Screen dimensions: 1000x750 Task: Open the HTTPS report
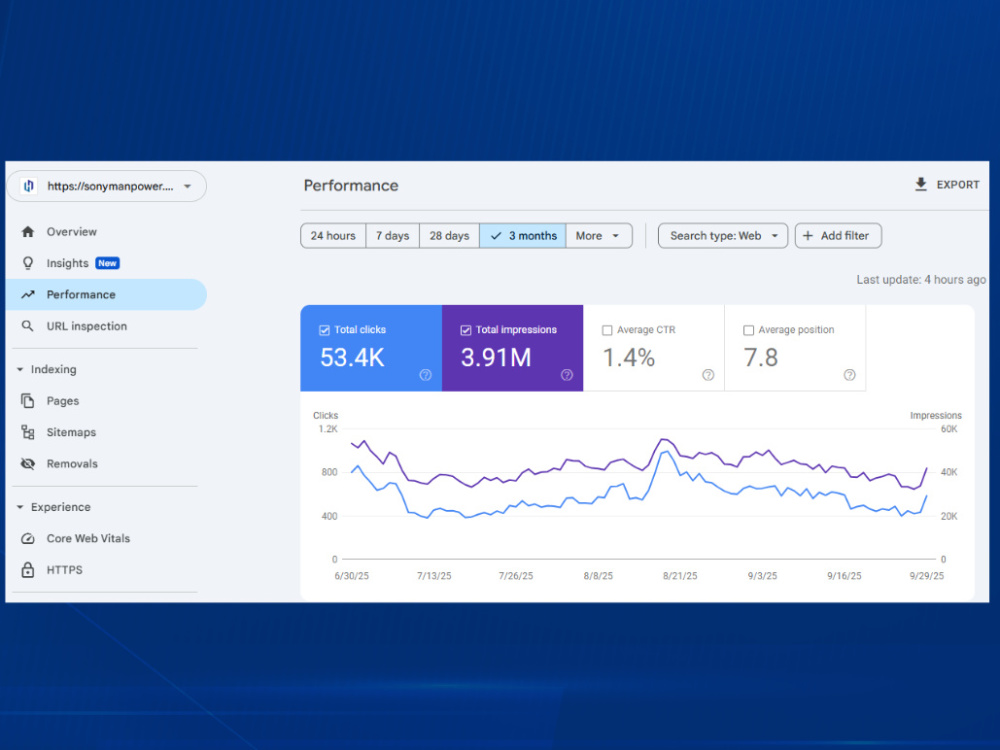point(106,570)
